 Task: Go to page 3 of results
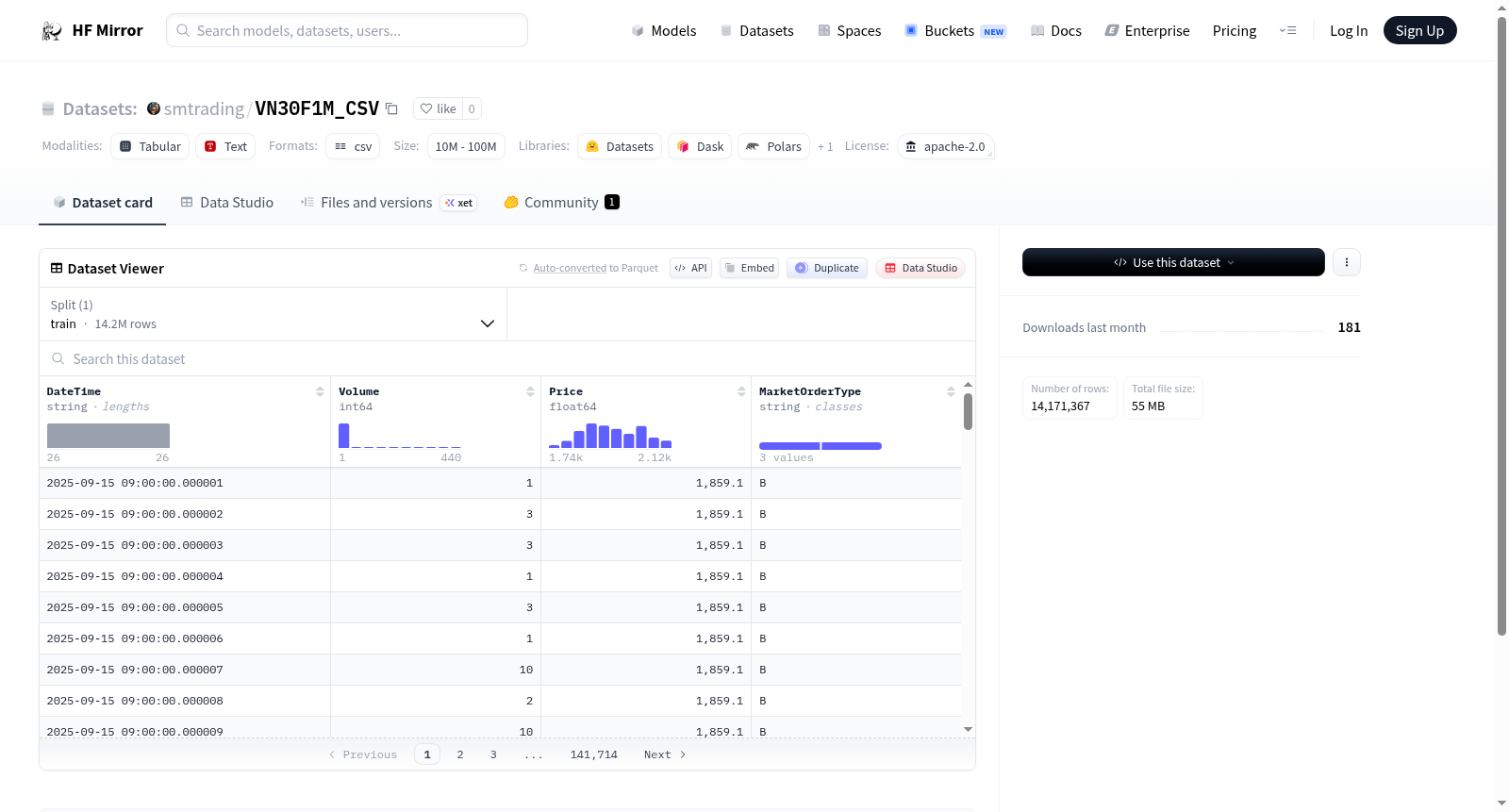(x=493, y=754)
